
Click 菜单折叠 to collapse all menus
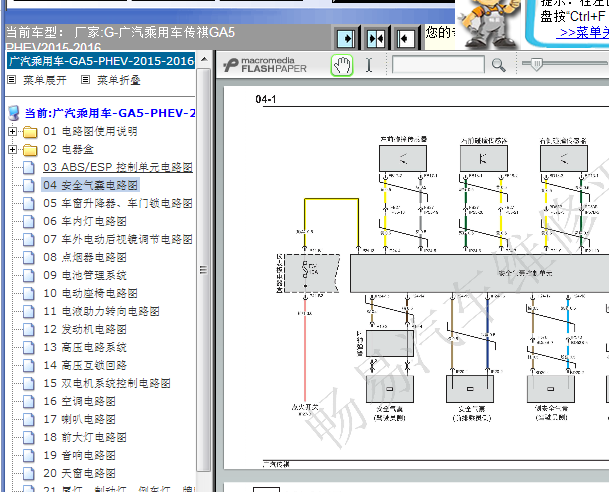point(118,80)
